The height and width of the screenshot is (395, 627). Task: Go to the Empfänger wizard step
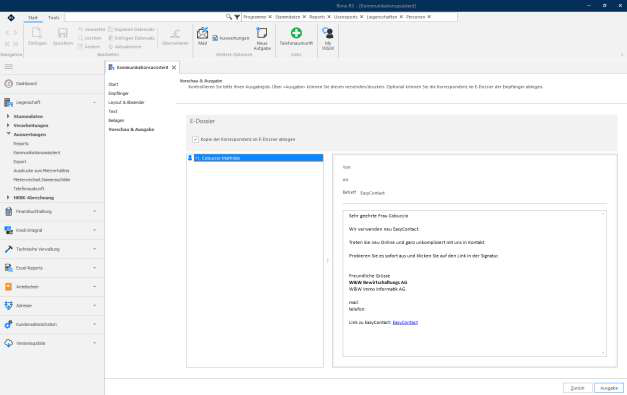point(118,93)
